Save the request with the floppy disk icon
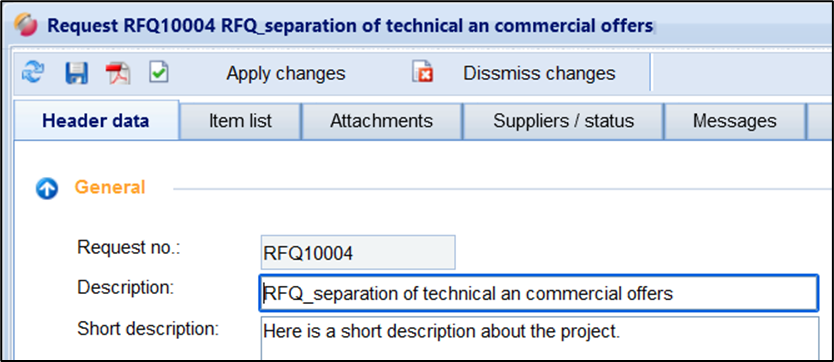The width and height of the screenshot is (834, 362). pos(77,73)
